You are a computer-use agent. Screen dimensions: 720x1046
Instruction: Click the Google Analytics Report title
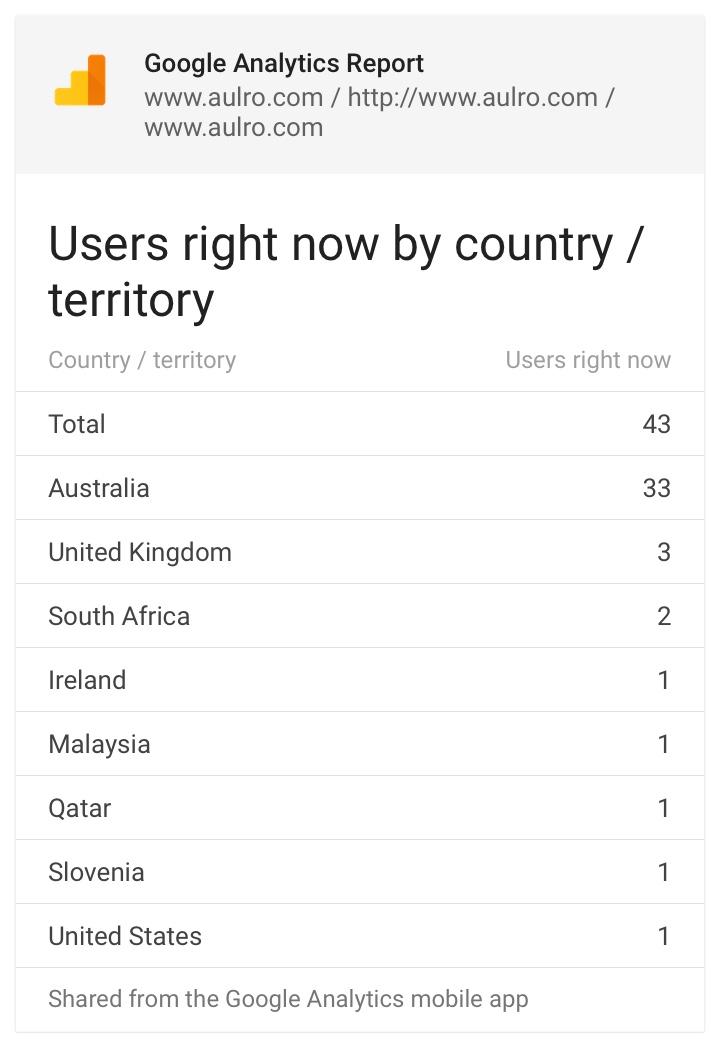[284, 63]
